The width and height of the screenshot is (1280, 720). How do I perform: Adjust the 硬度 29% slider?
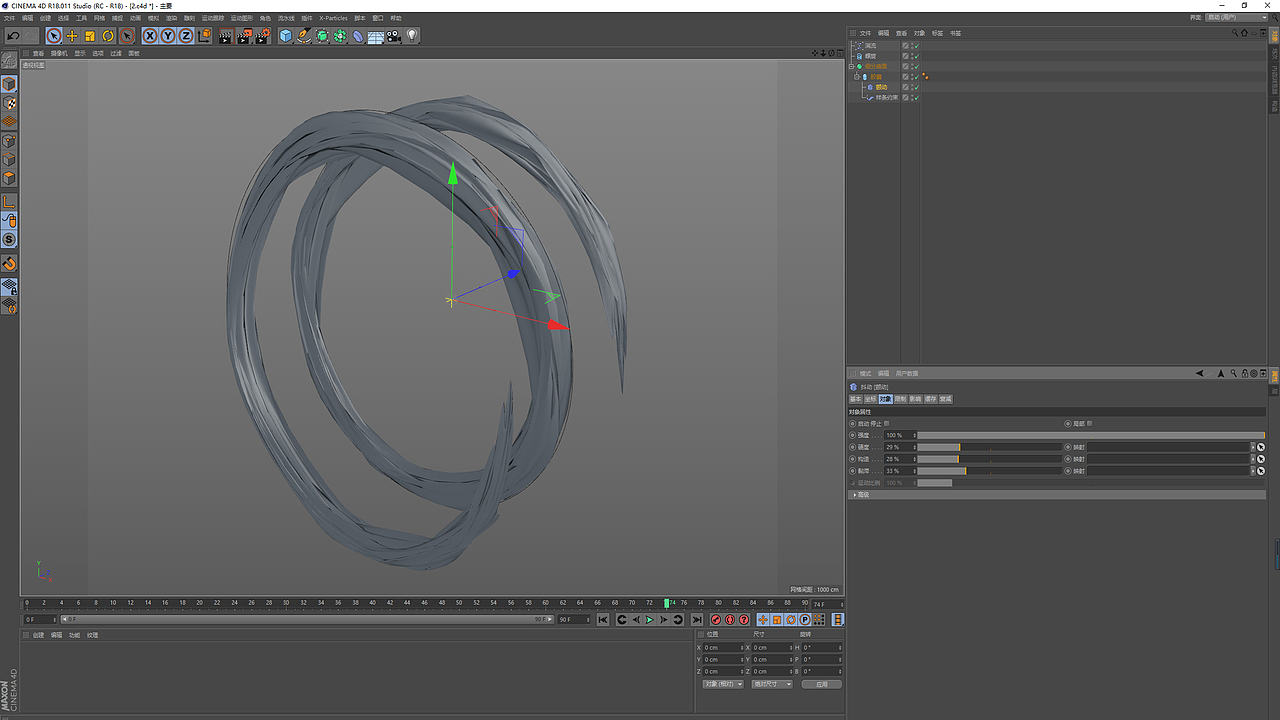(990, 447)
